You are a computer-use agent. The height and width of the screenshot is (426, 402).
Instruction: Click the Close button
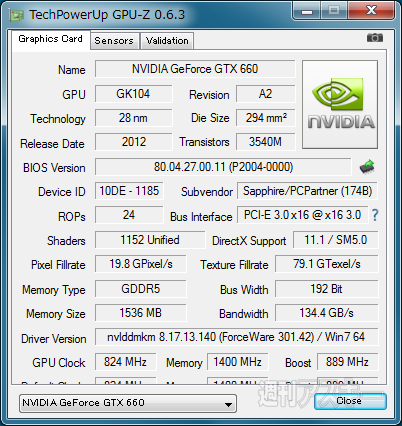coord(350,401)
